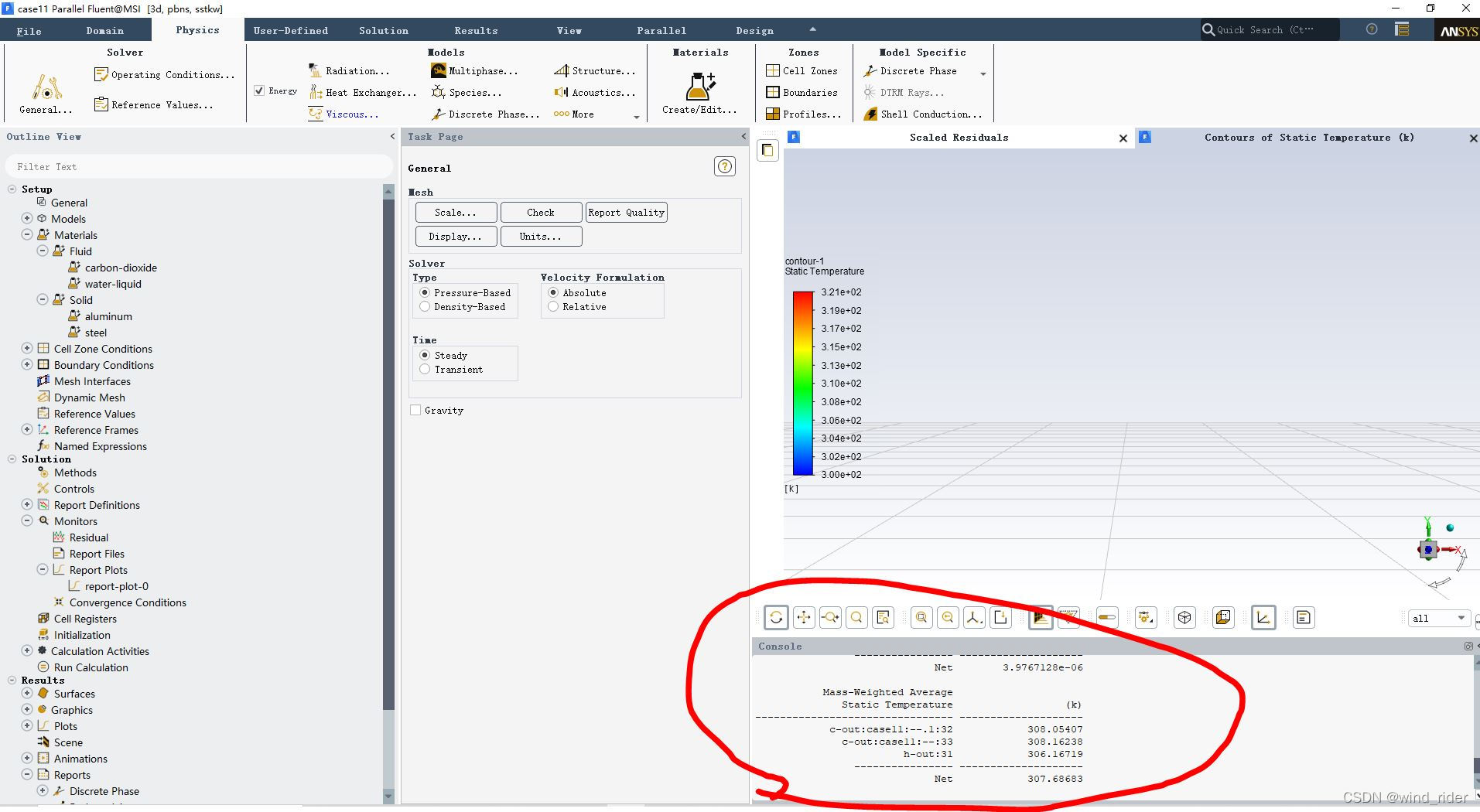Toggle the perspective cube view icon
Viewport: 1480px width, 812px height.
pyautogui.click(x=1184, y=617)
